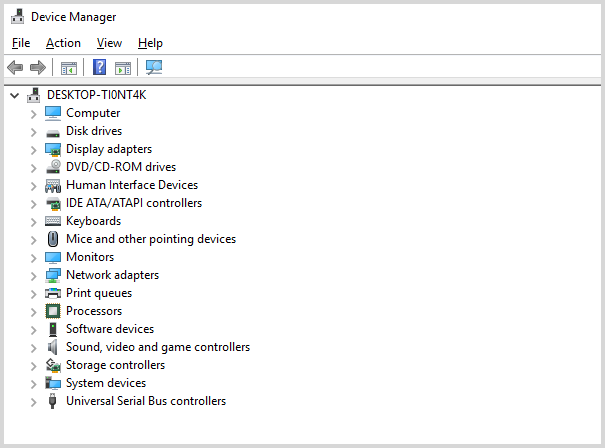Click the Keyboards category icon
The width and height of the screenshot is (605, 448).
click(x=53, y=221)
